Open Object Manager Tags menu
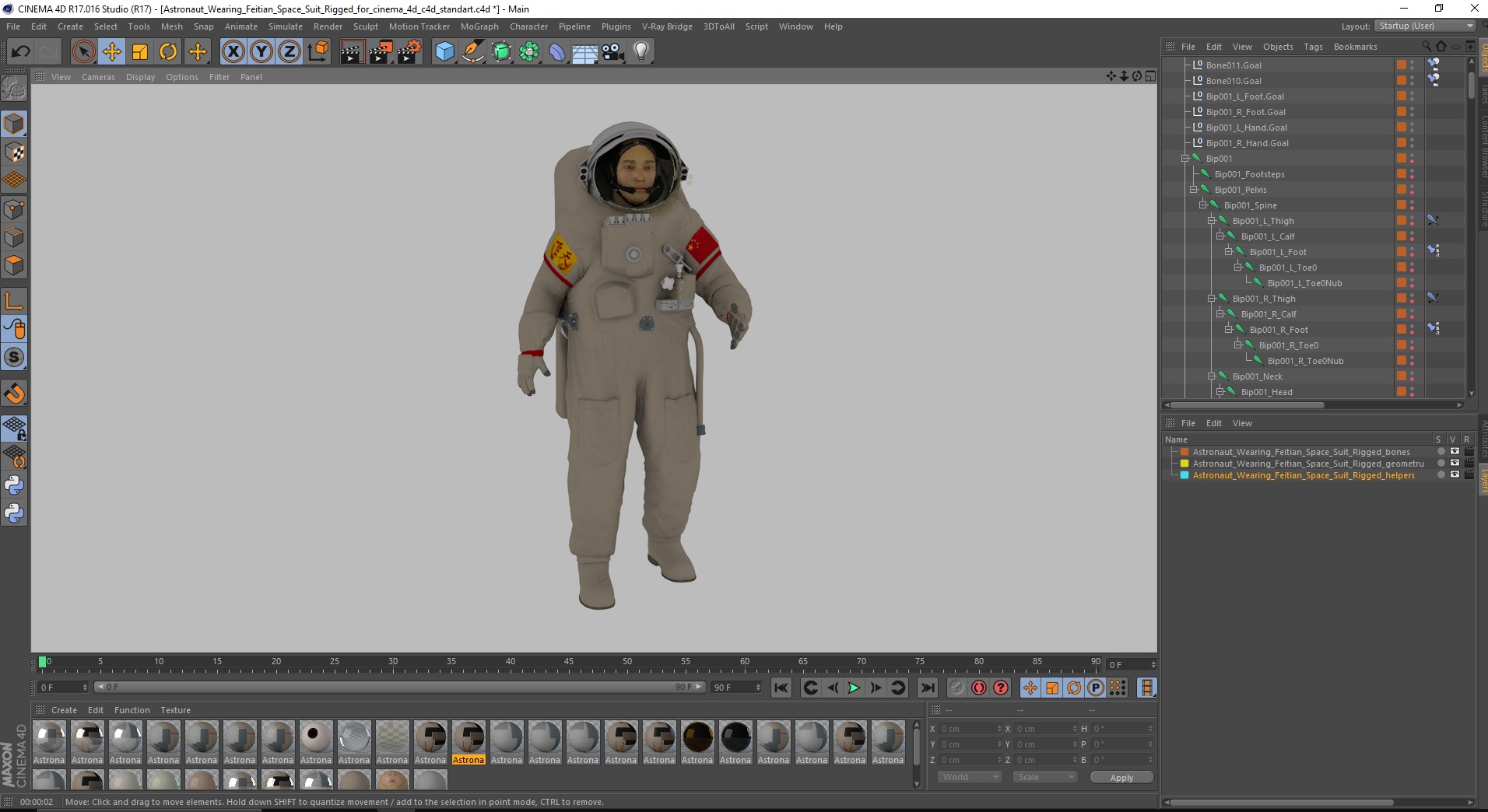 (1313, 47)
